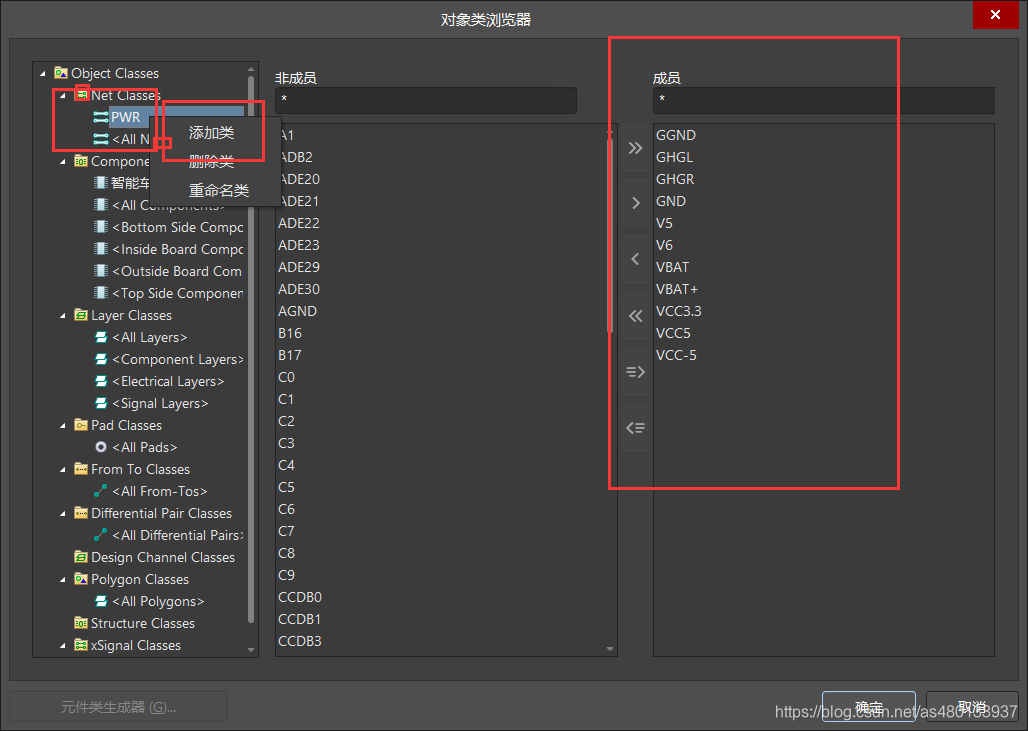1028x731 pixels.
Task: Click the 非成员 filter input field
Action: [425, 100]
